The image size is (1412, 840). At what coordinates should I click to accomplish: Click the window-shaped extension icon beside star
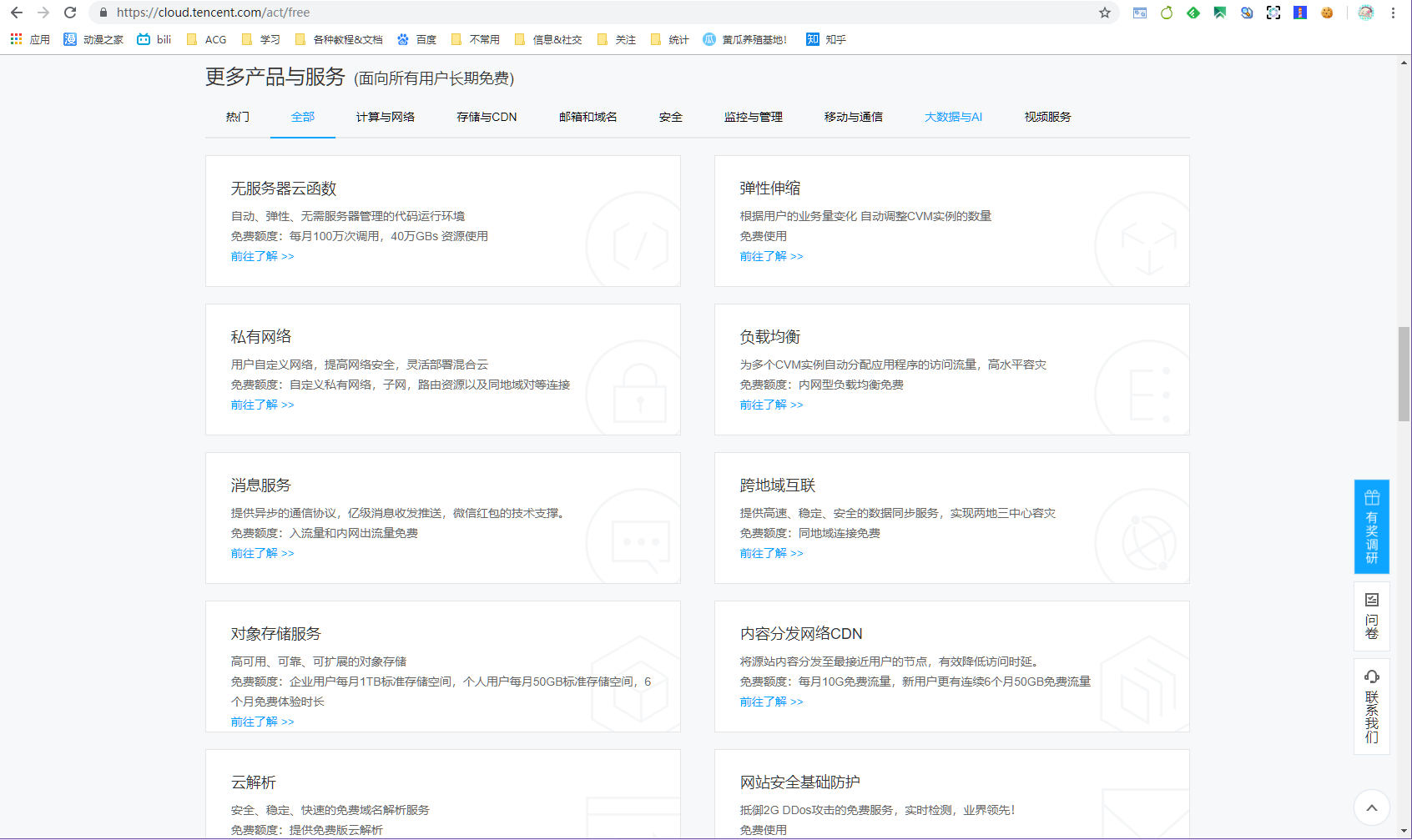click(1140, 13)
